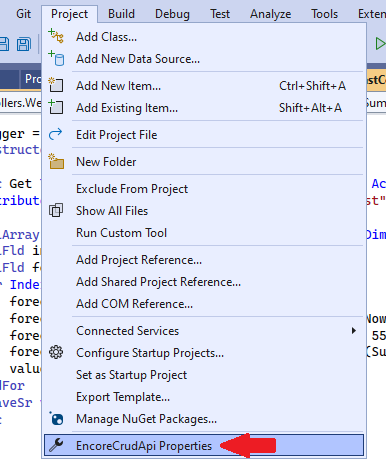The width and height of the screenshot is (386, 471).
Task: Choose Add New Item... entry
Action: [x=203, y=86]
